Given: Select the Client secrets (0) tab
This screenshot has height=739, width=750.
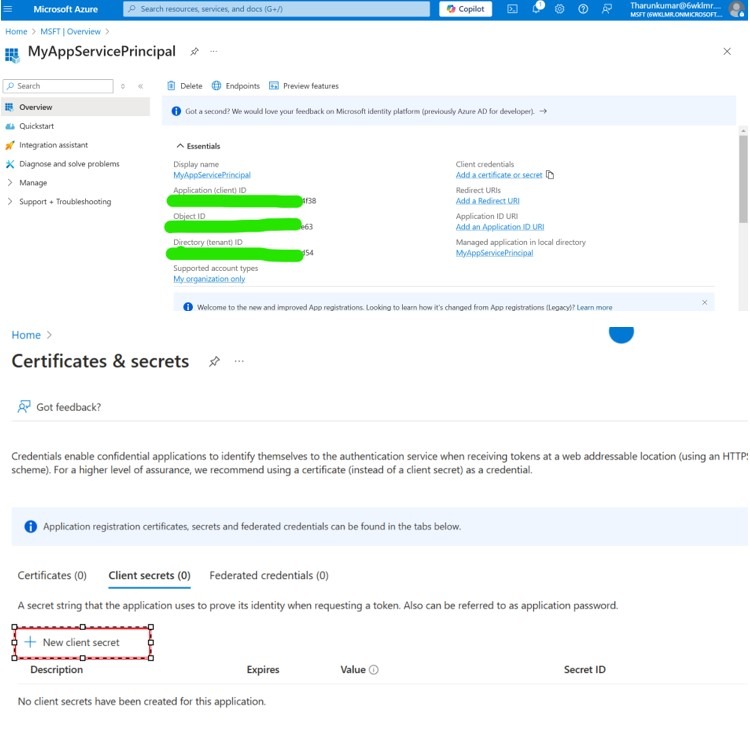Looking at the screenshot, I should (x=149, y=575).
